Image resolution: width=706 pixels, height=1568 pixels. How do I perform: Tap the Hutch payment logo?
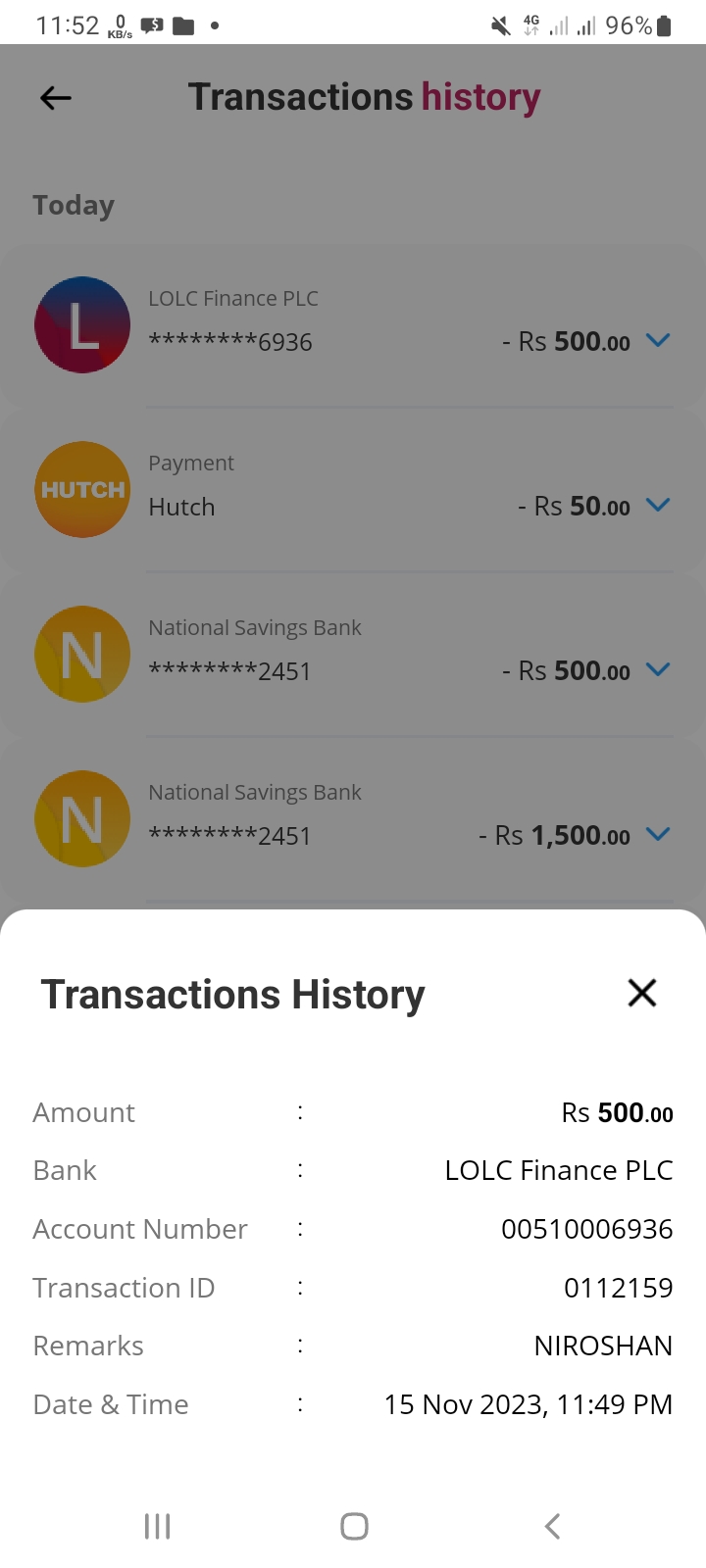[x=82, y=490]
